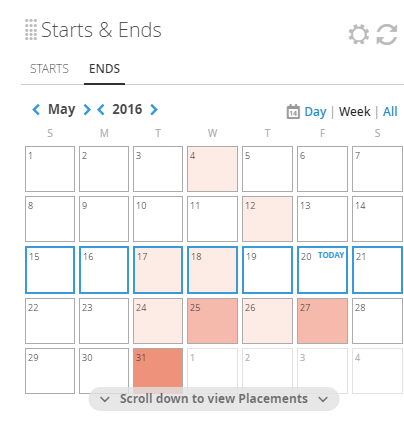
Task: Select the highlighted May 25 cell
Action: tap(212, 321)
